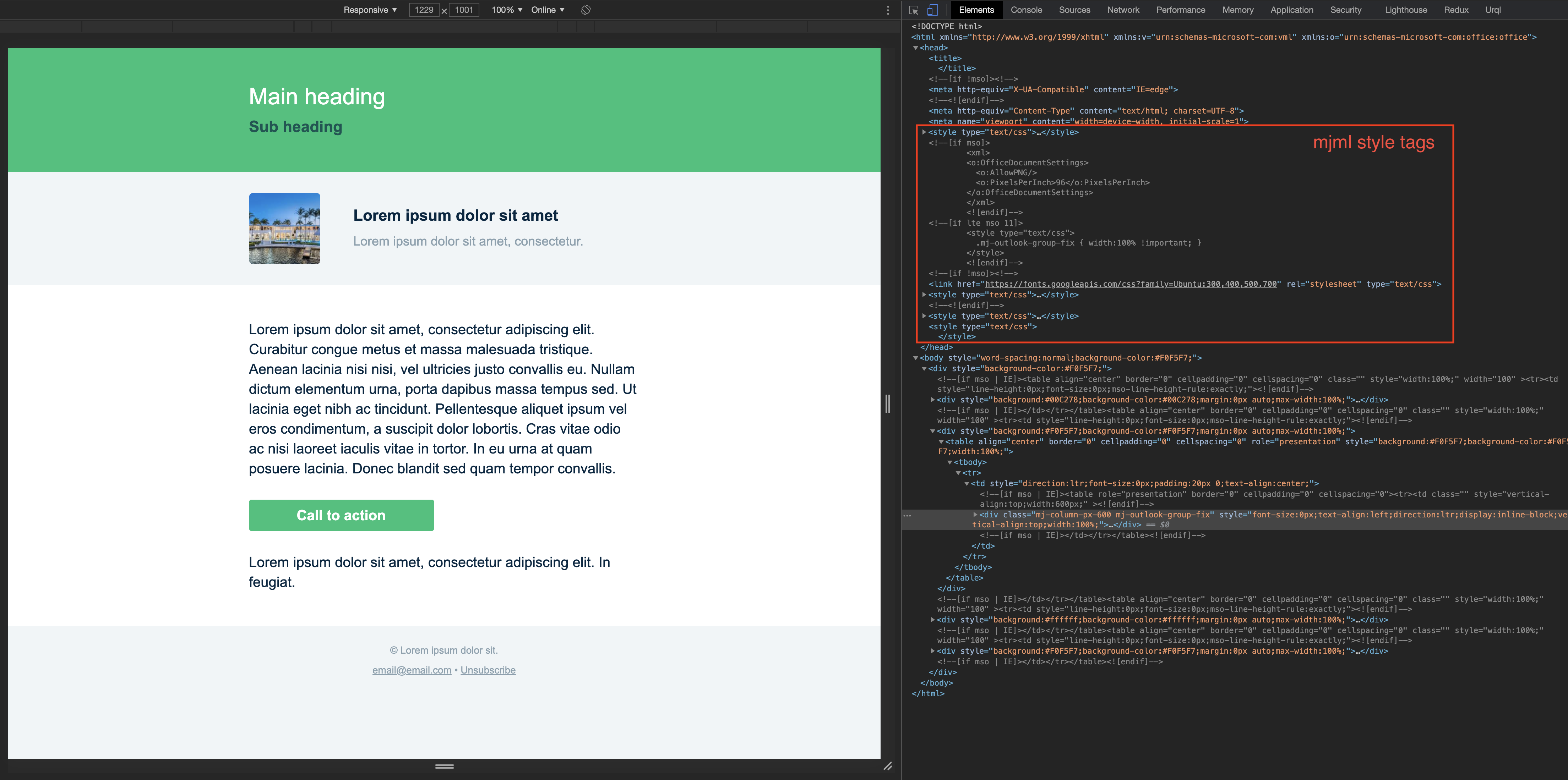
Task: Switch to the Console tab
Action: coord(1026,10)
